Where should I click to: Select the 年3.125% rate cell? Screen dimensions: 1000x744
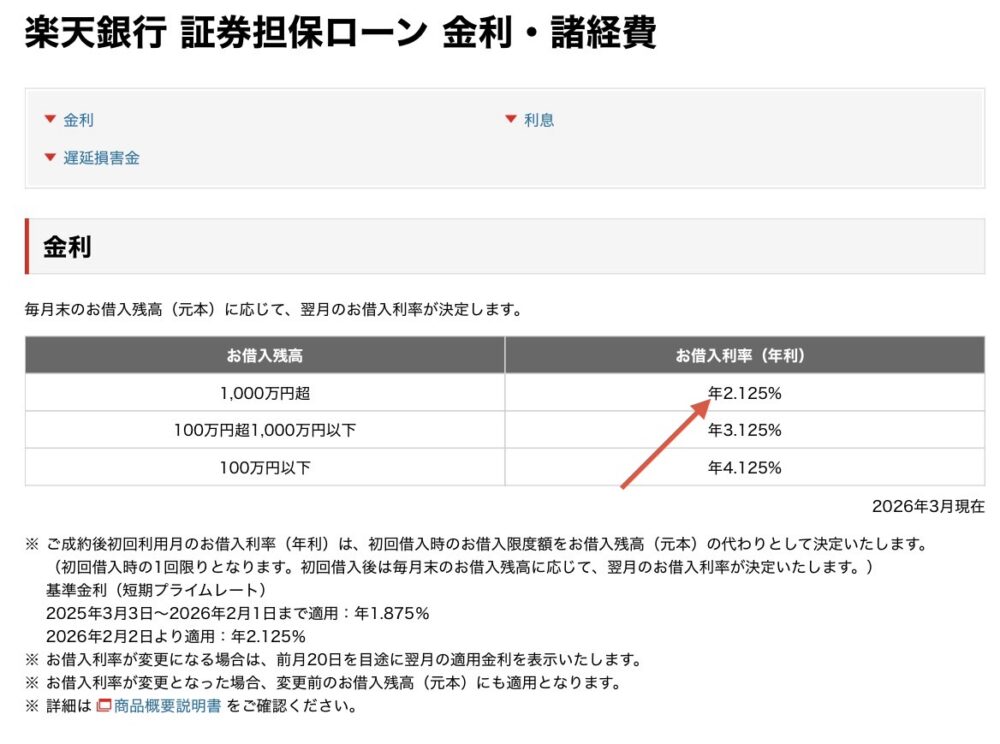tap(745, 430)
